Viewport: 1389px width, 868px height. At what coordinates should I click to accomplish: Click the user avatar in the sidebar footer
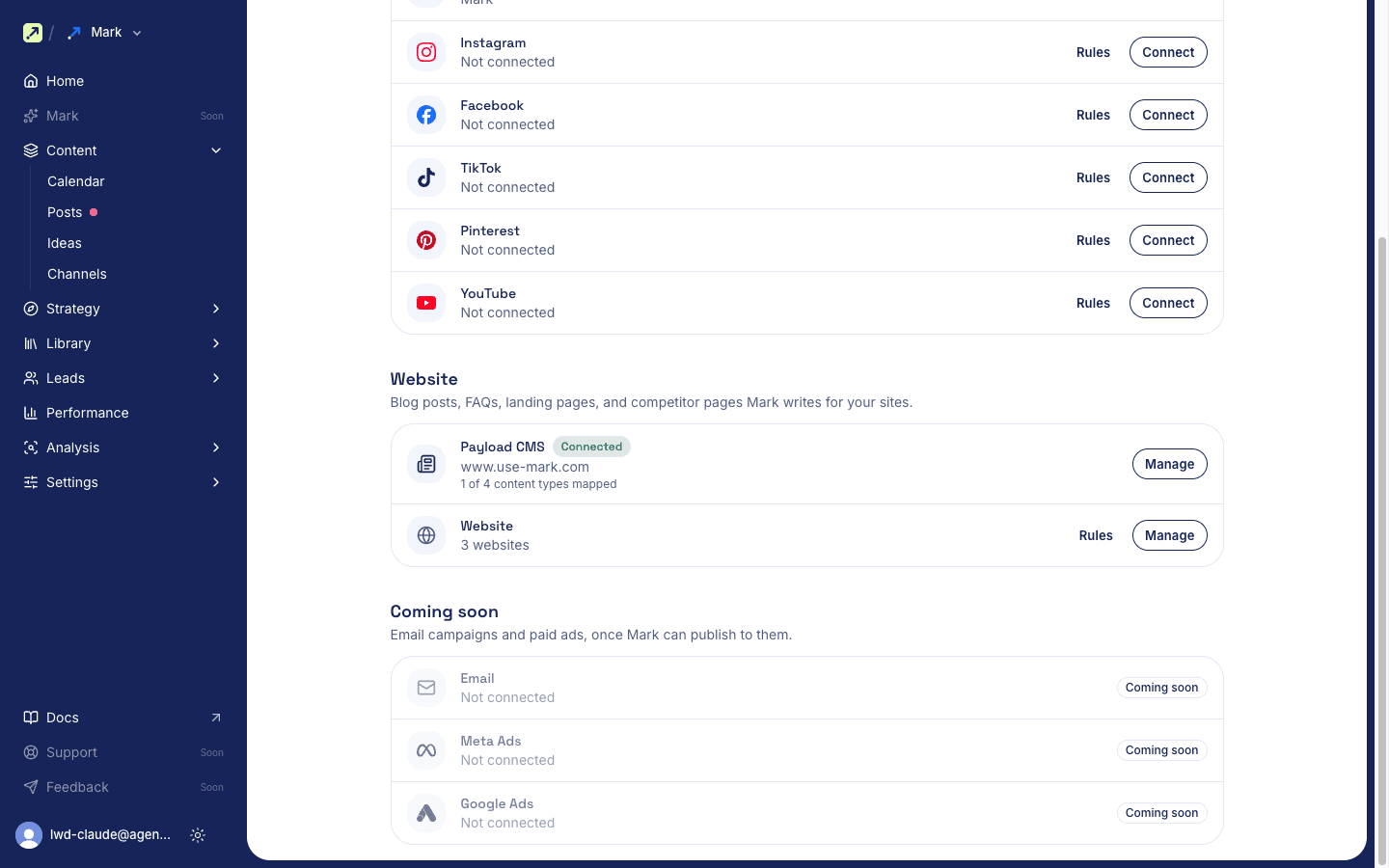point(29,835)
